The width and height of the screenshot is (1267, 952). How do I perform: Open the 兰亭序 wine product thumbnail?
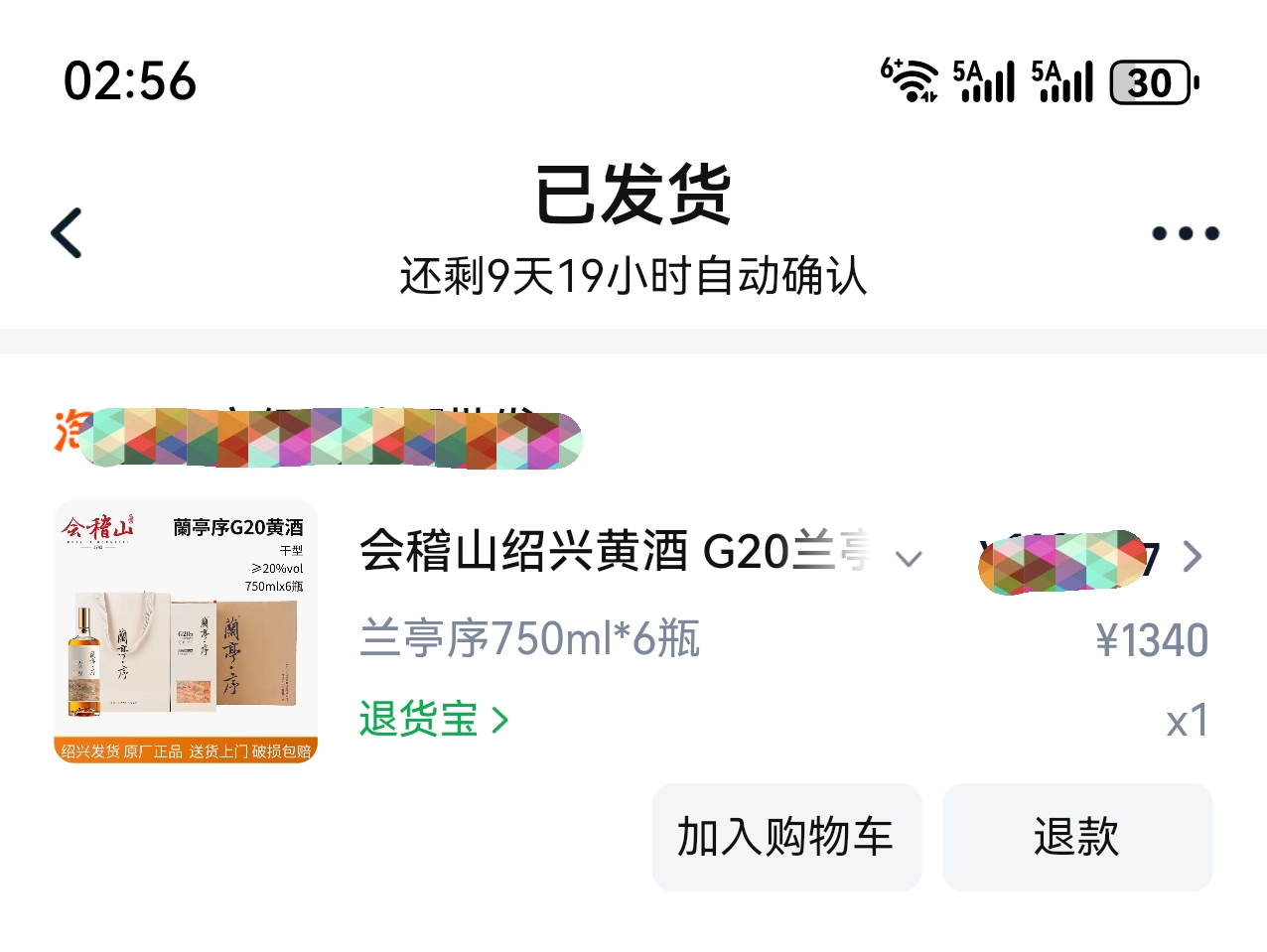pyautogui.click(x=186, y=631)
